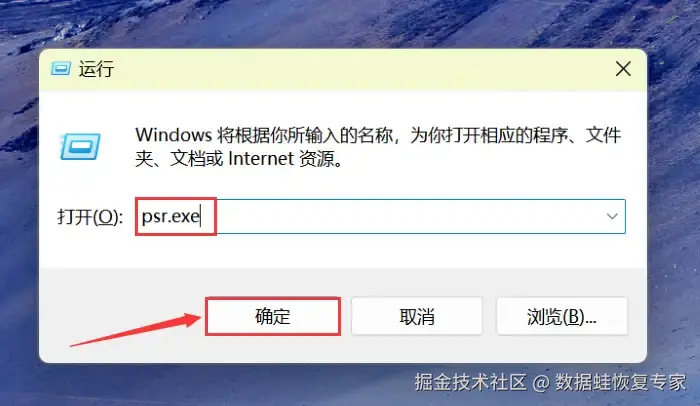This screenshot has height=406, width=700.
Task: Place cursor in the psr.exe text
Action: pos(170,217)
